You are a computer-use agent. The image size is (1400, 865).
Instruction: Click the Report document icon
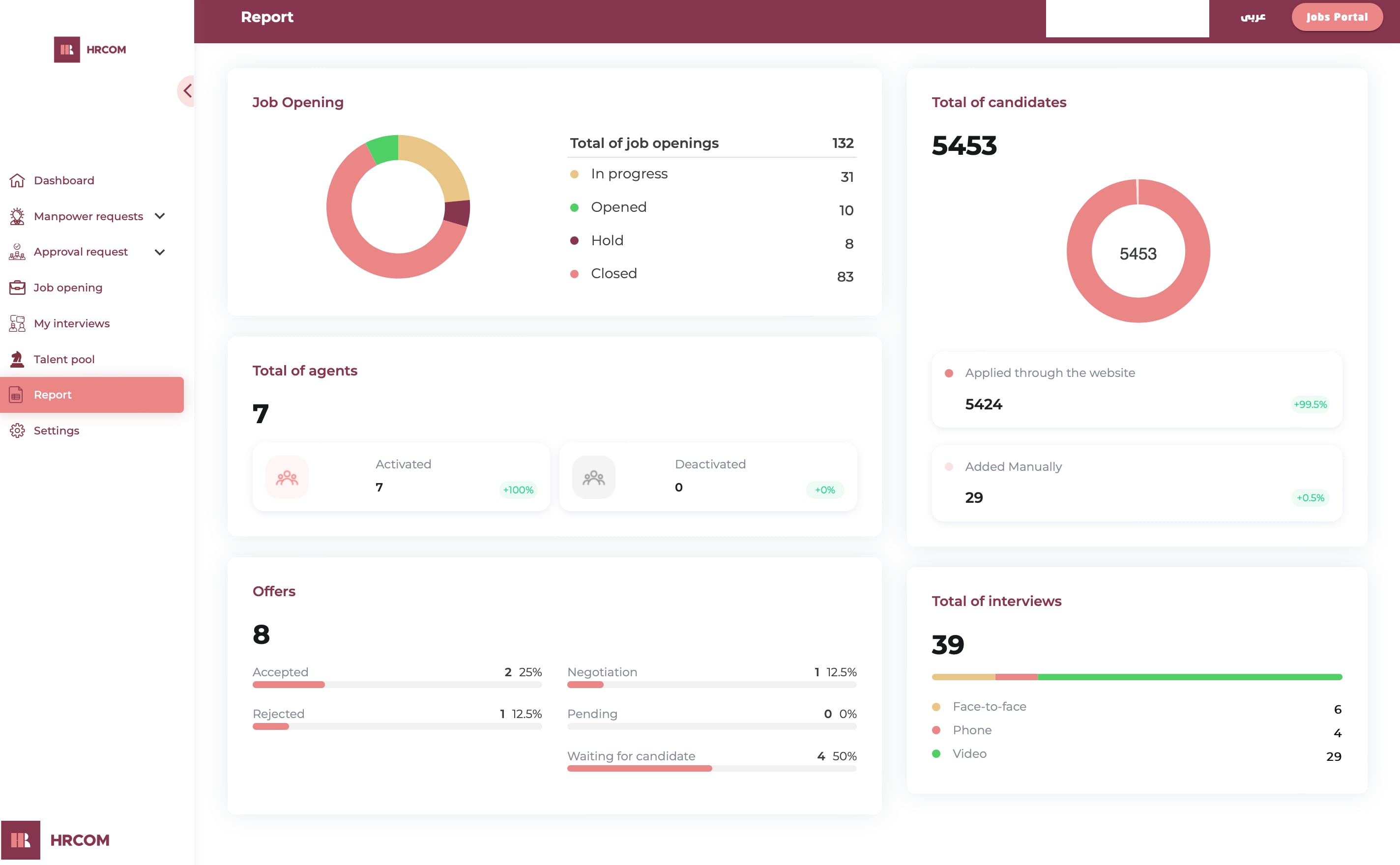(x=16, y=395)
